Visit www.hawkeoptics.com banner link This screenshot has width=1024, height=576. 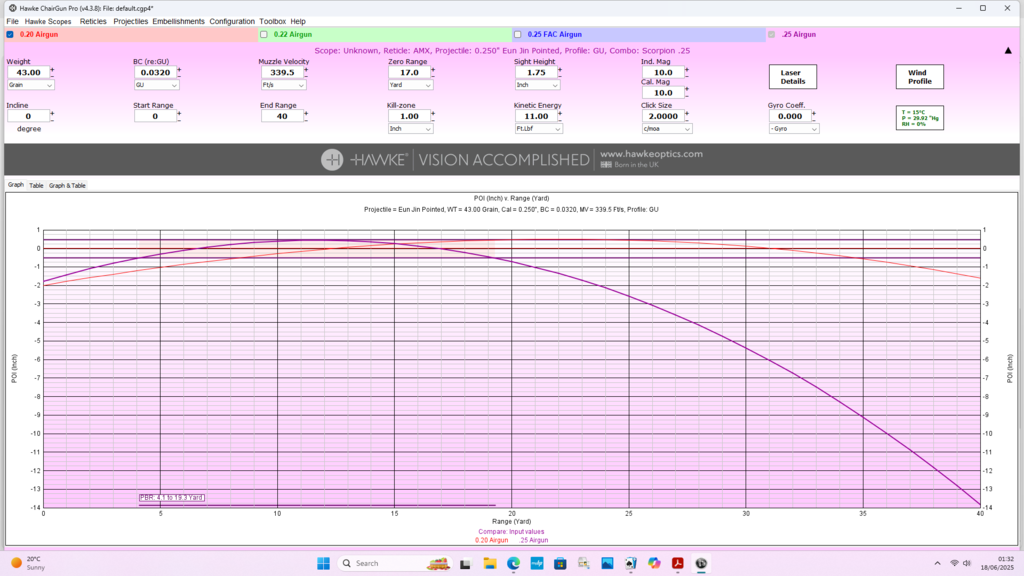(651, 154)
